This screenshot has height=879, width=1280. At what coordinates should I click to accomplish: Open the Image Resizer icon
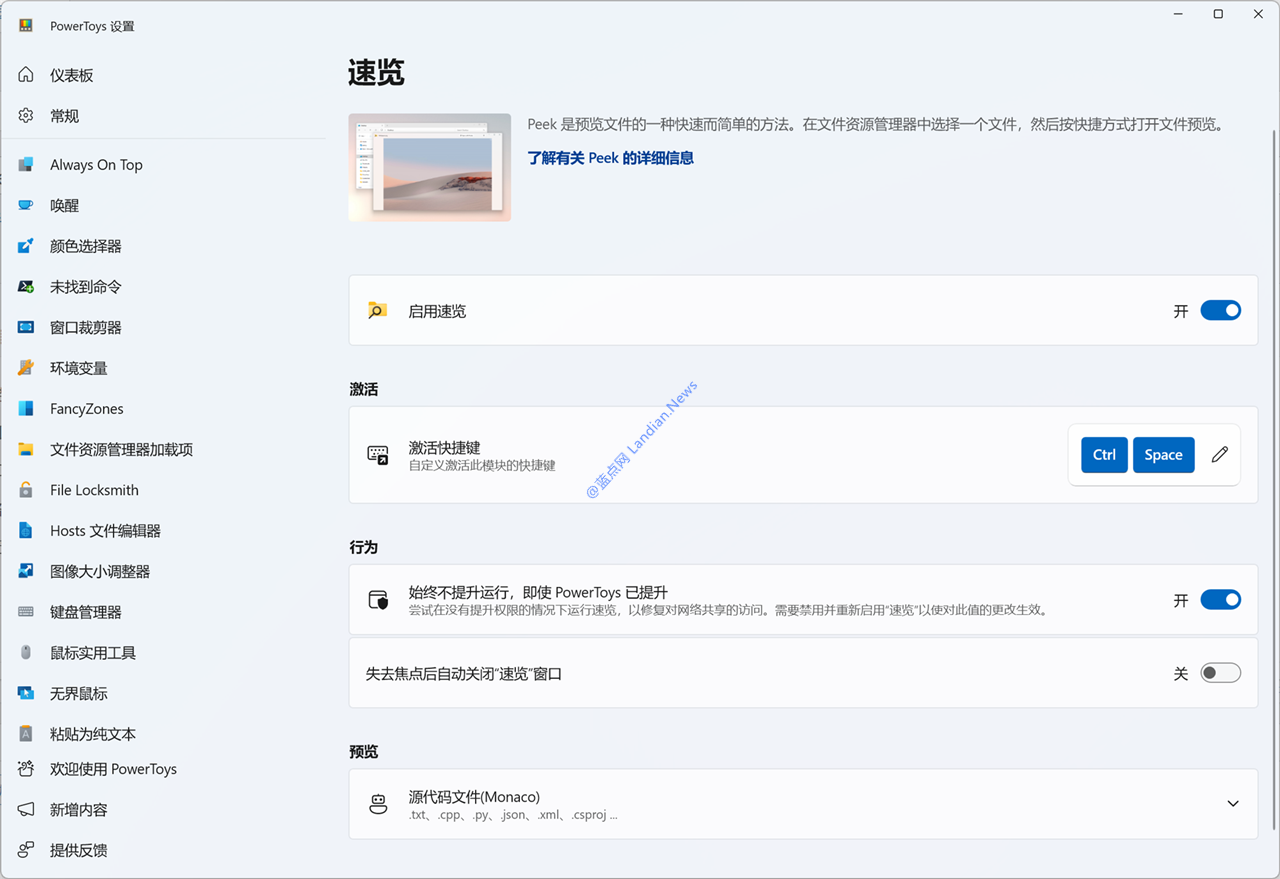pyautogui.click(x=26, y=572)
